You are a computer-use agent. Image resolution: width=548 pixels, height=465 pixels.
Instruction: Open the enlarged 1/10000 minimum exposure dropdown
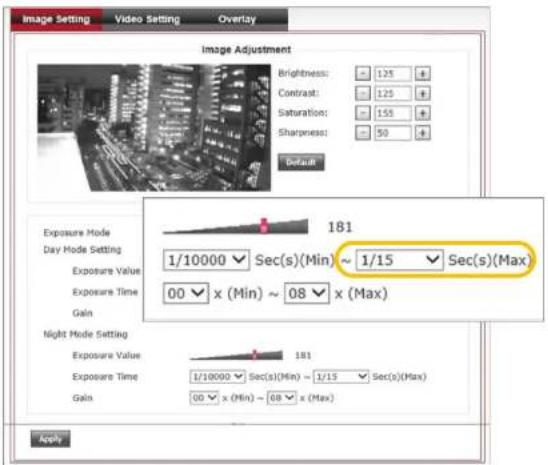tap(206, 260)
